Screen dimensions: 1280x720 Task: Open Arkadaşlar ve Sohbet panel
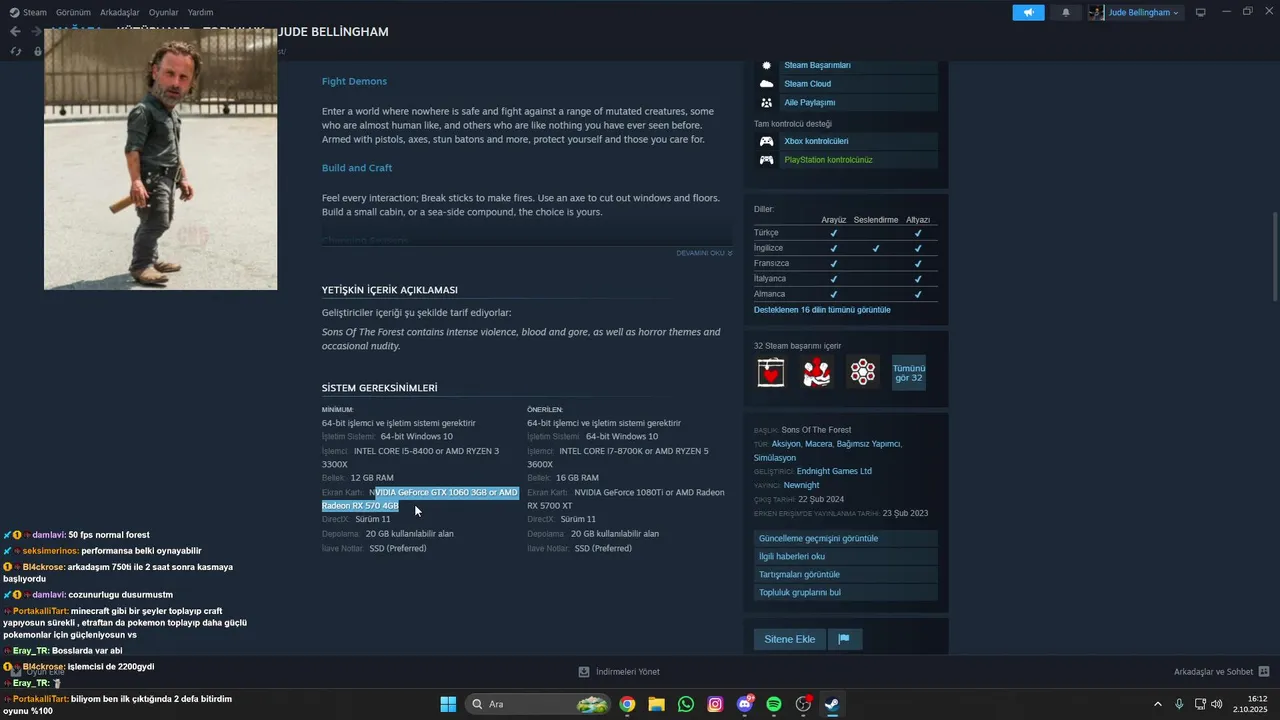tap(1221, 672)
